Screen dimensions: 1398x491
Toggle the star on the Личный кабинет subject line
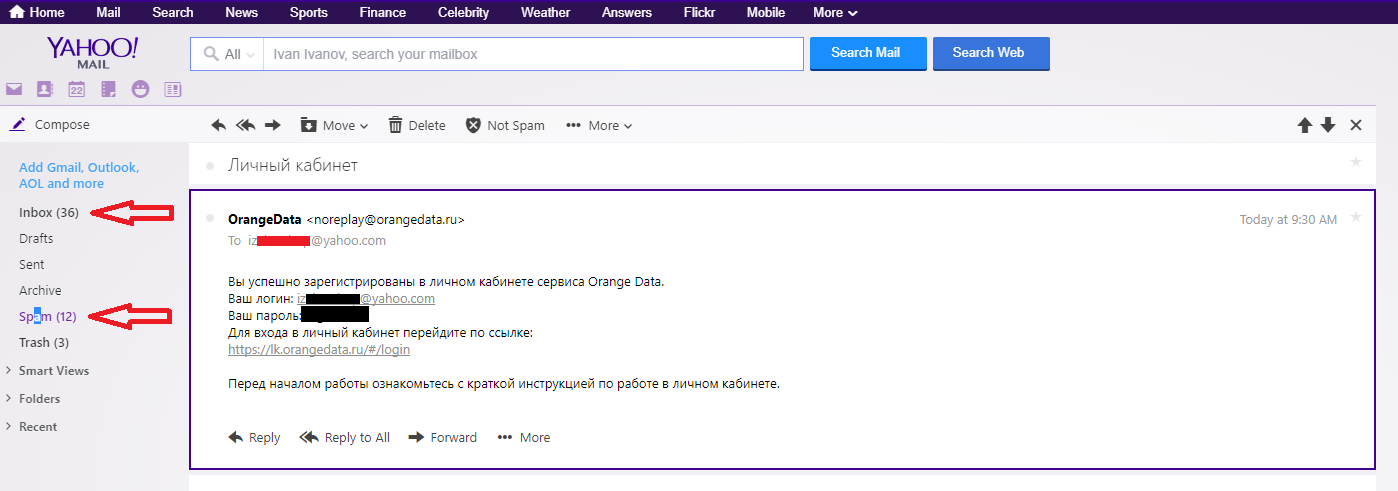tap(1356, 162)
